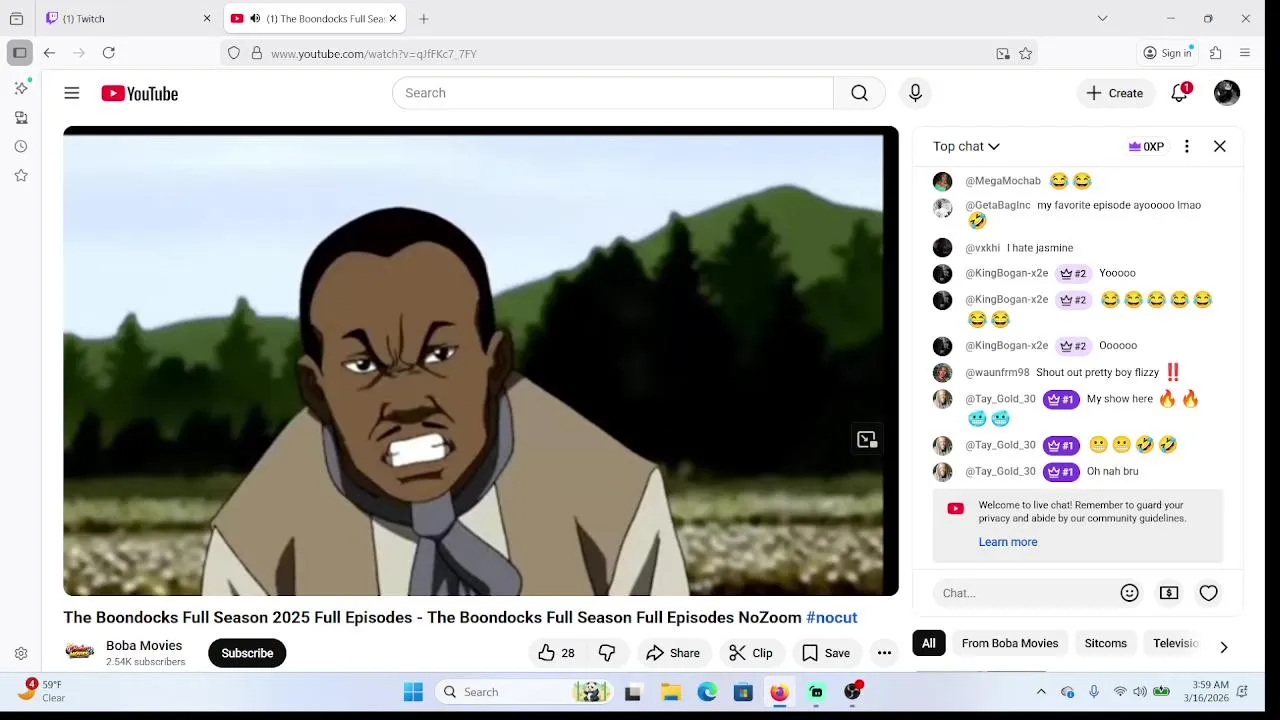Viewport: 1280px width, 720px height.
Task: Open the YouTube guide hamburger menu
Action: coord(72,93)
